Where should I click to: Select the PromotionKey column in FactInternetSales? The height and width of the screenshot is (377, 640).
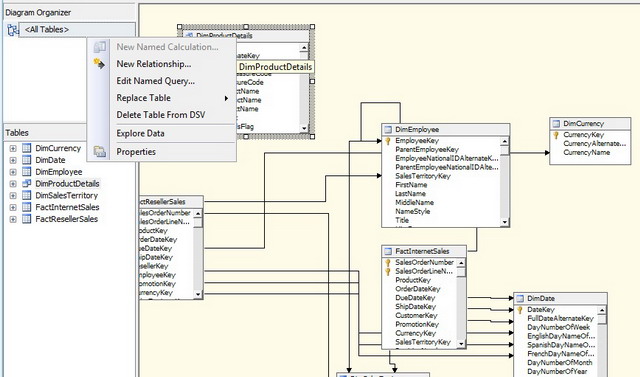pos(417,324)
